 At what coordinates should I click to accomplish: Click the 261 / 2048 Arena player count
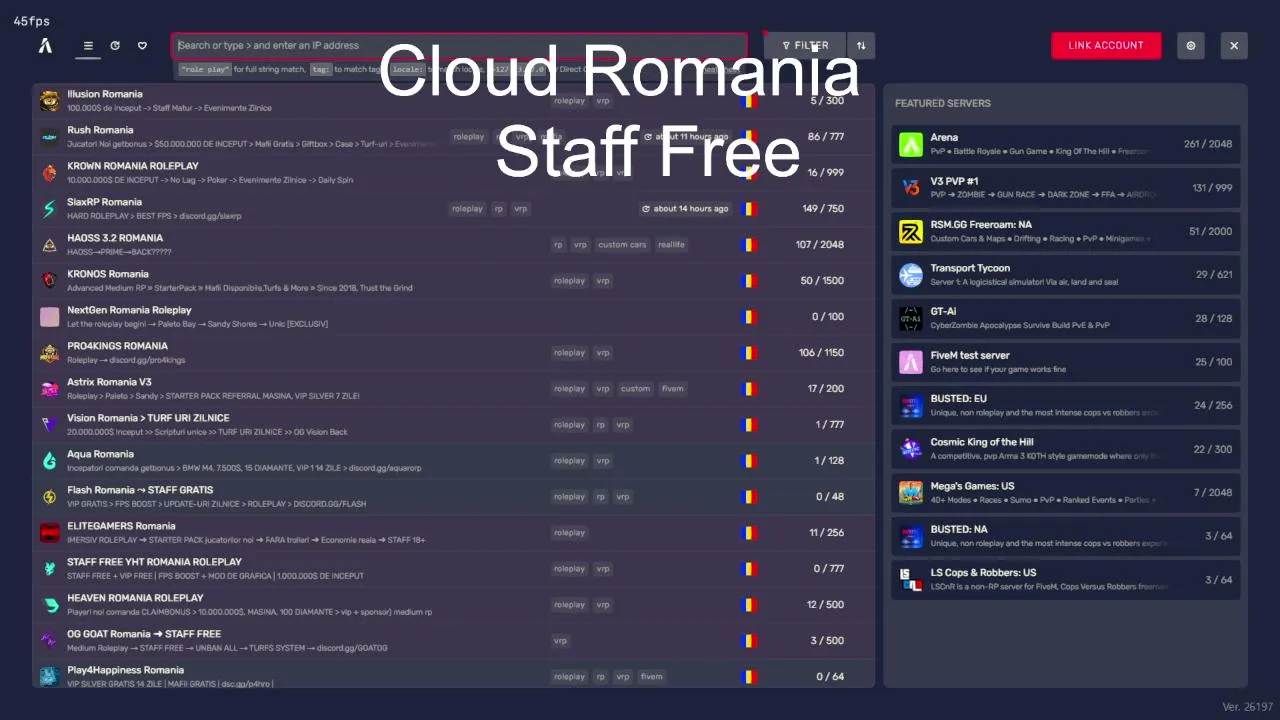[1208, 144]
